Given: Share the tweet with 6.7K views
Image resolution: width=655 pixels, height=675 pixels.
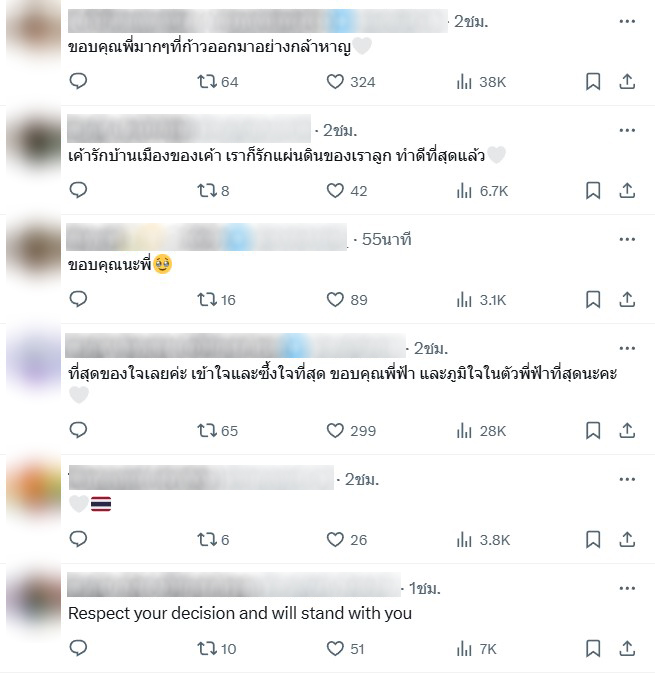Looking at the screenshot, I should 627,190.
